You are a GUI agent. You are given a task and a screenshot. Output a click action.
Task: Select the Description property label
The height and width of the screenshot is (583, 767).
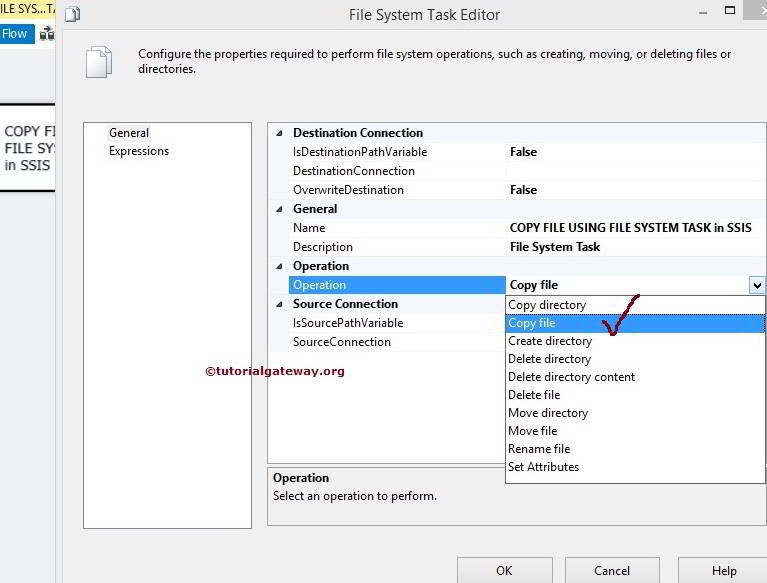coord(323,247)
